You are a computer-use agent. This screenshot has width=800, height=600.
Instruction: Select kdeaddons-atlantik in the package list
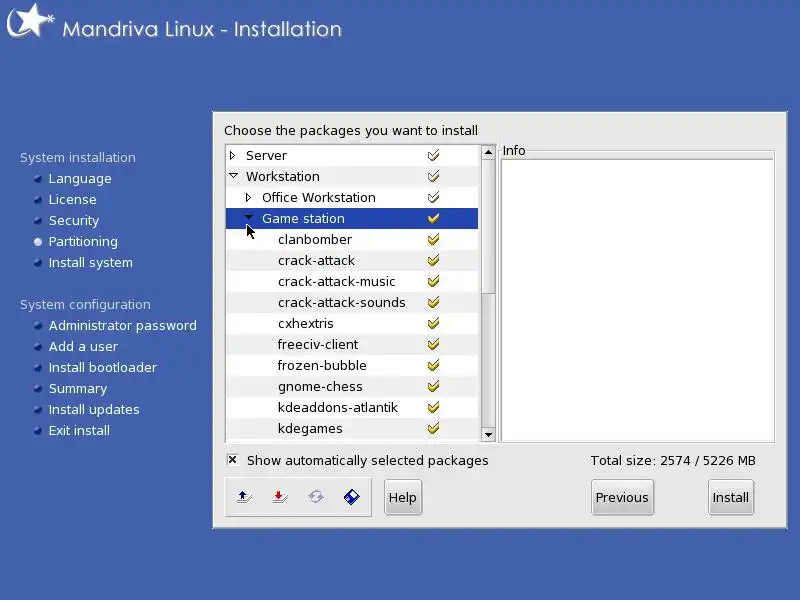[x=338, y=407]
